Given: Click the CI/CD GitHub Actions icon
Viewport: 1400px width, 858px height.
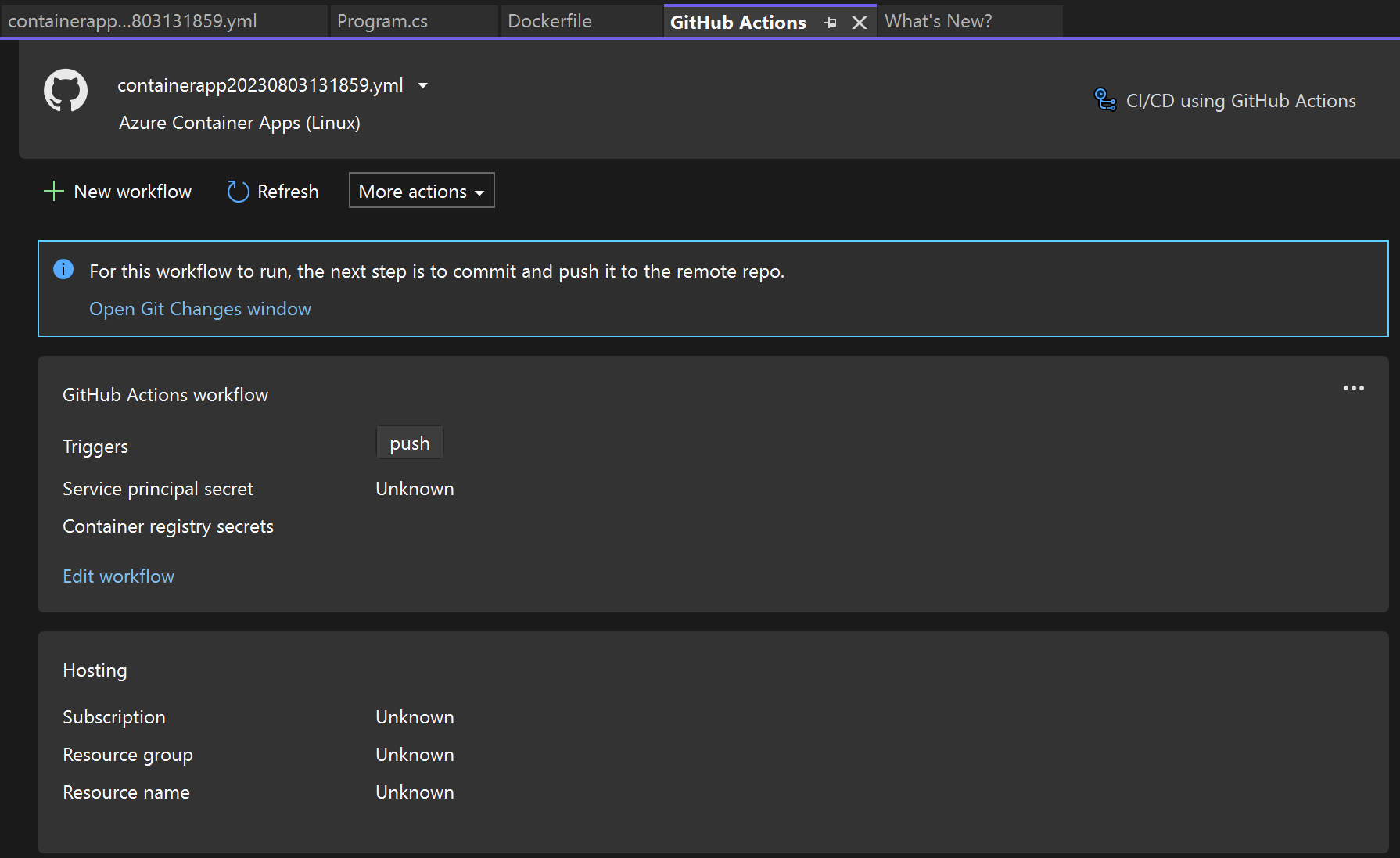Looking at the screenshot, I should pyautogui.click(x=1104, y=99).
